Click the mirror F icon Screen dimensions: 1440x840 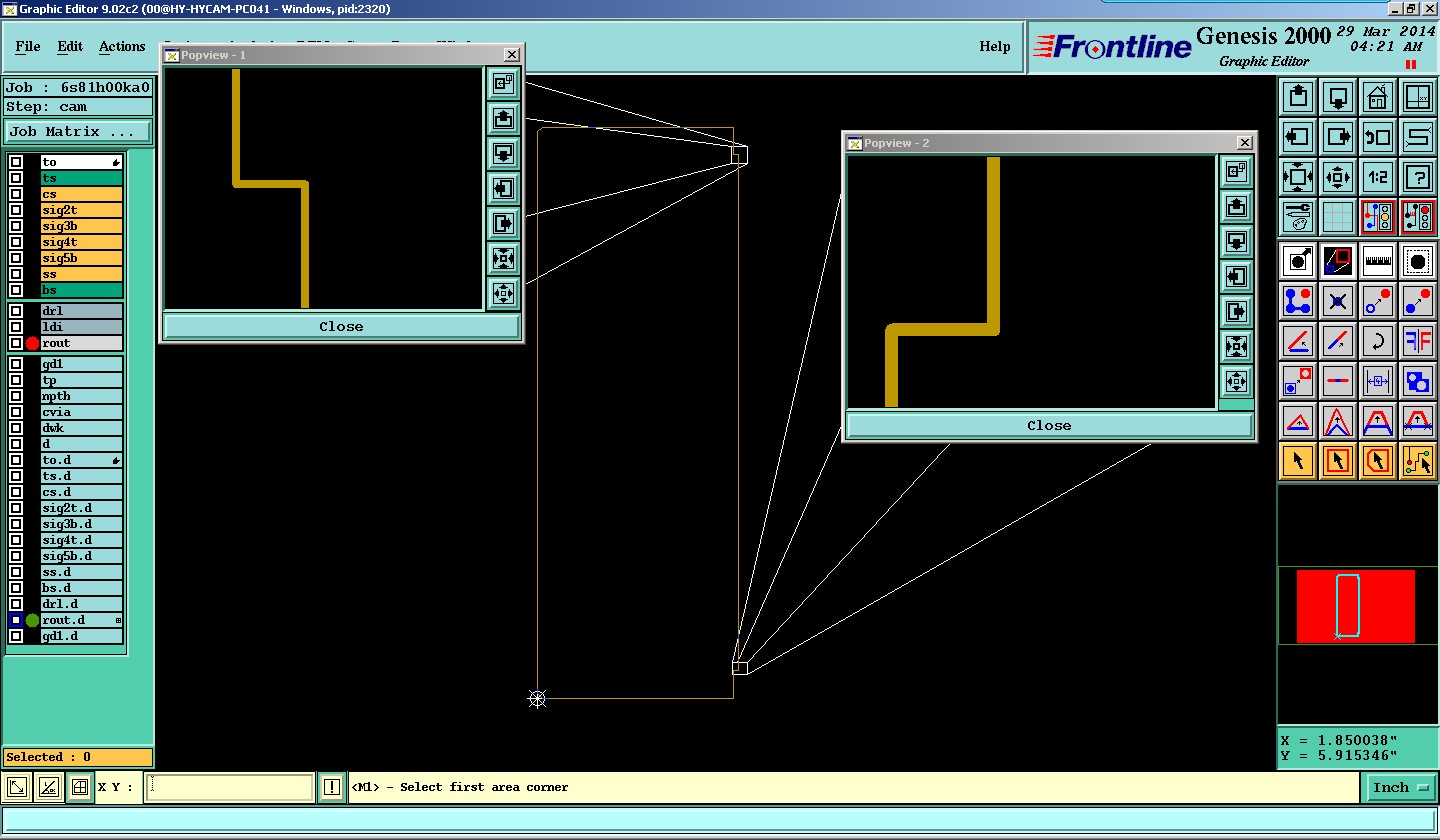coord(1418,341)
